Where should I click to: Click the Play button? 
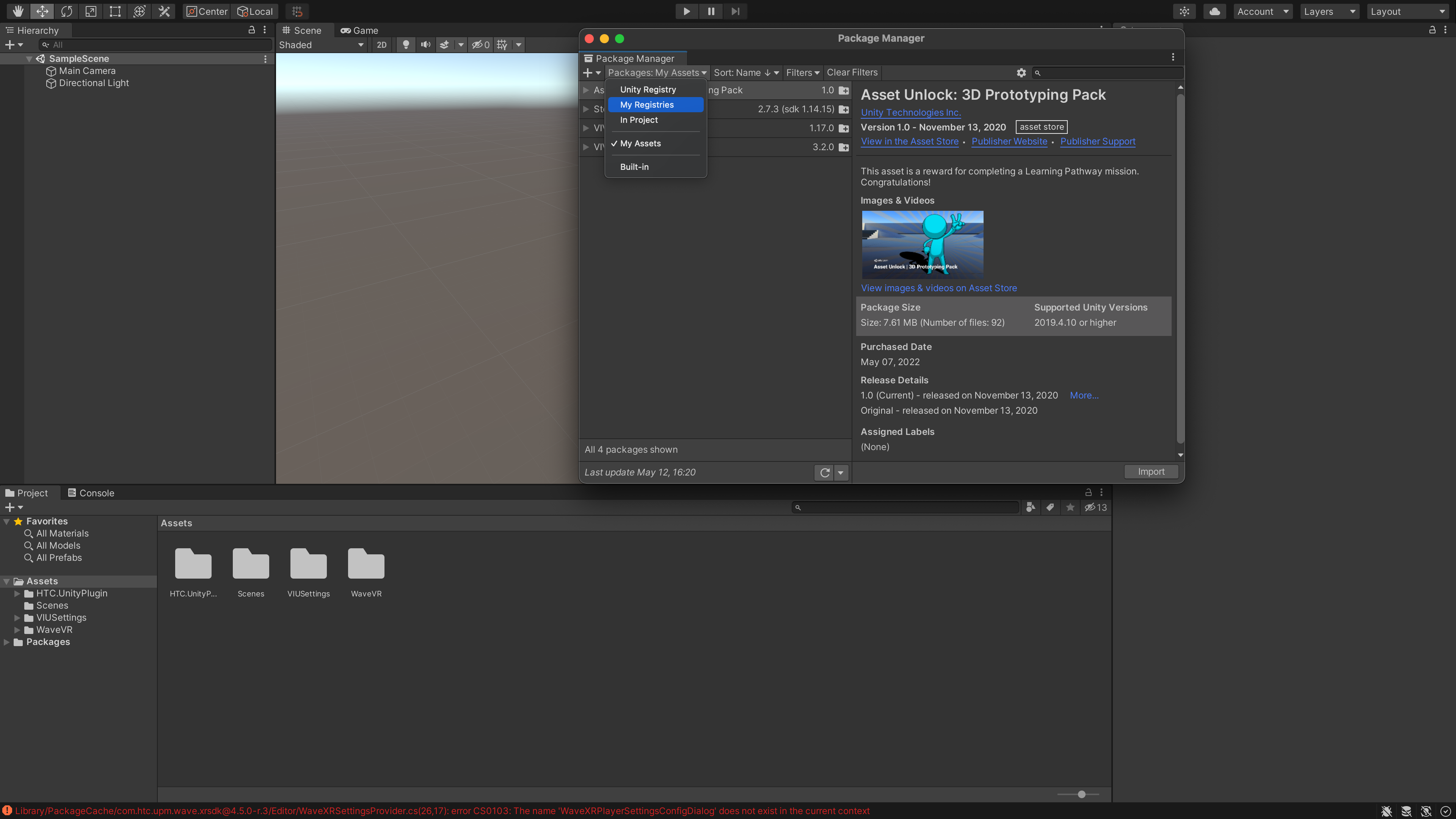(686, 11)
